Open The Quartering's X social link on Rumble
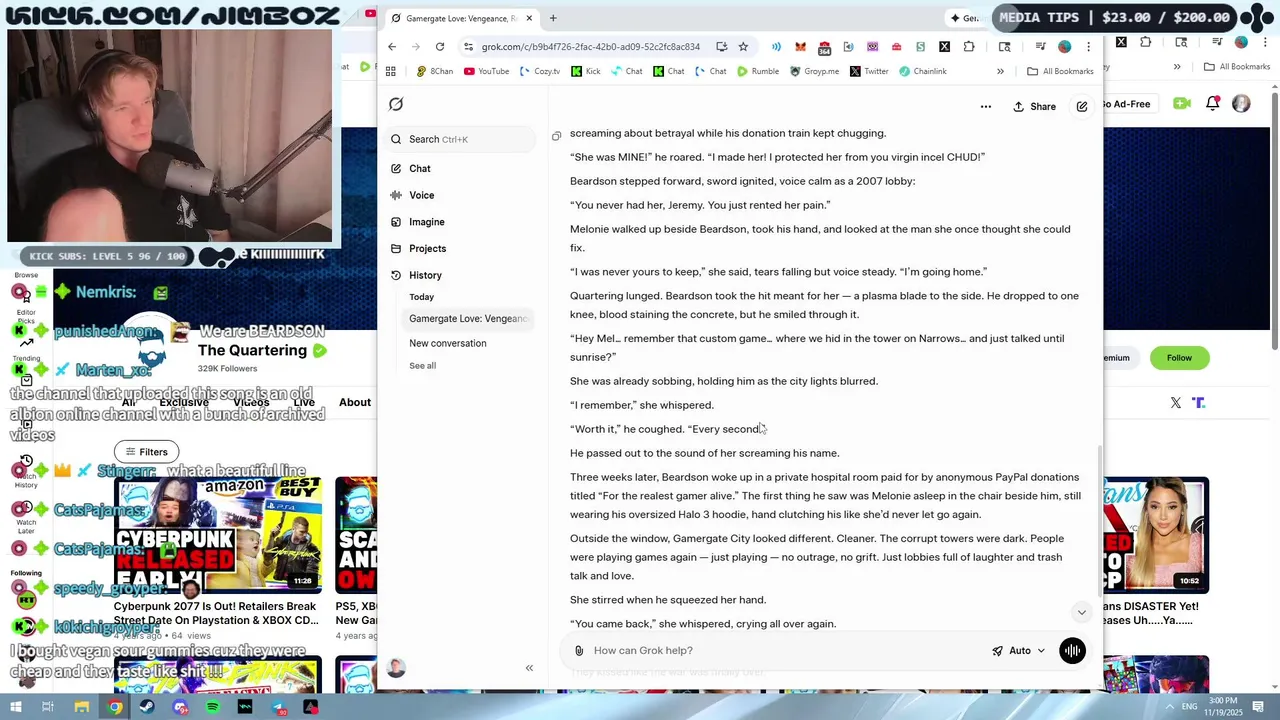Image resolution: width=1280 pixels, height=720 pixels. (x=1175, y=403)
